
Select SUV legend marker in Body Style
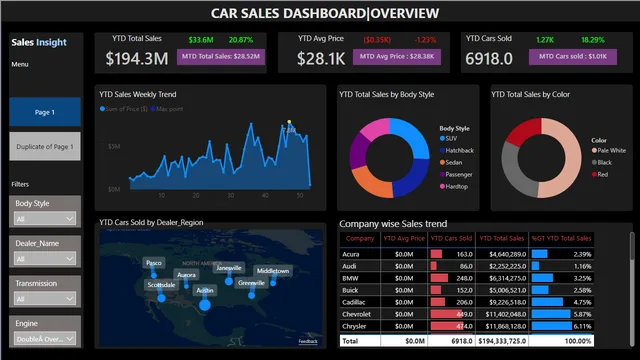tap(442, 139)
